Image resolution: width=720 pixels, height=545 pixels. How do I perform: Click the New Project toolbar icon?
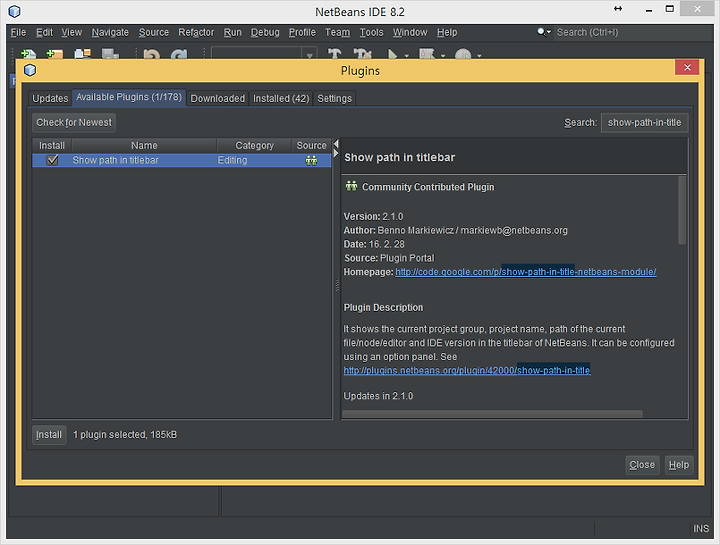click(55, 54)
